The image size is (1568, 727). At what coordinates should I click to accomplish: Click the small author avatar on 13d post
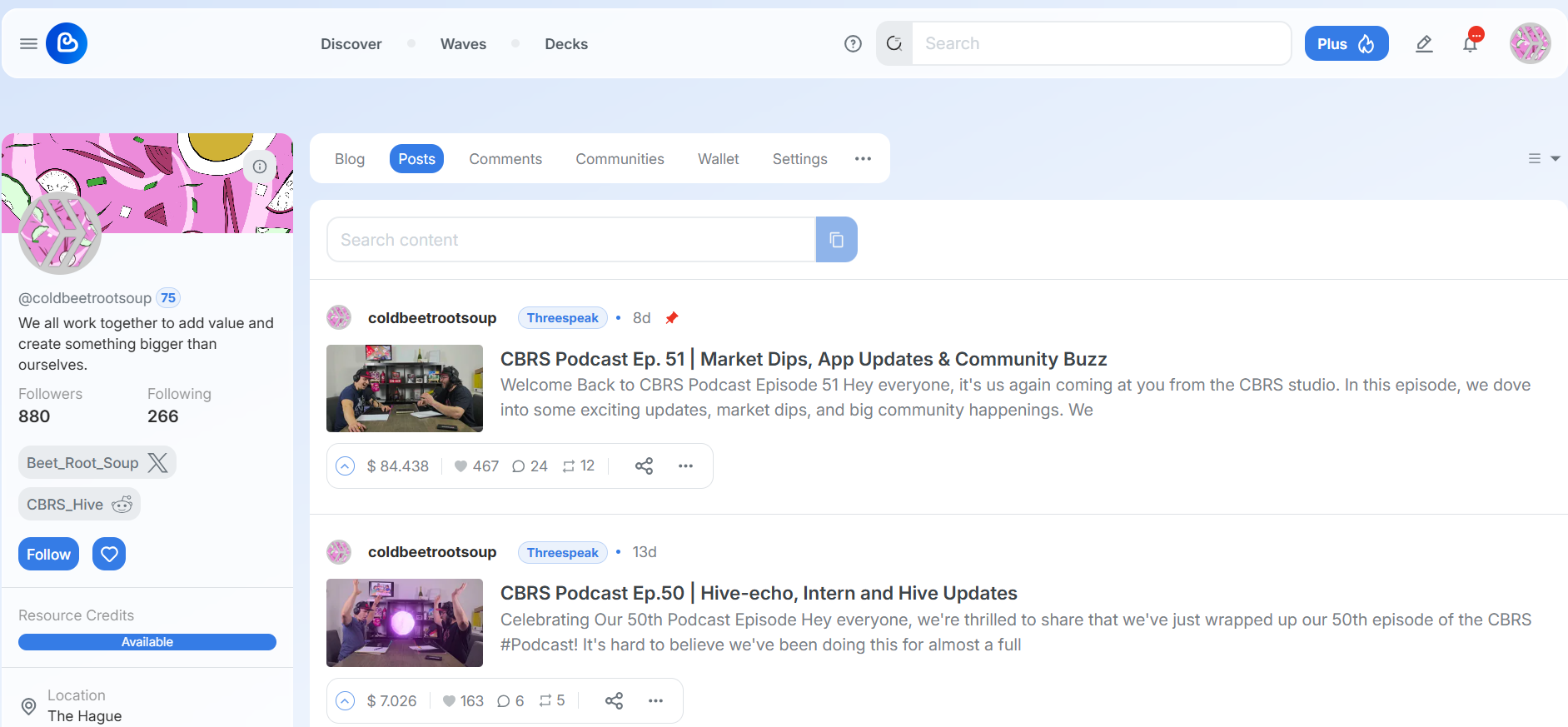pyautogui.click(x=339, y=551)
